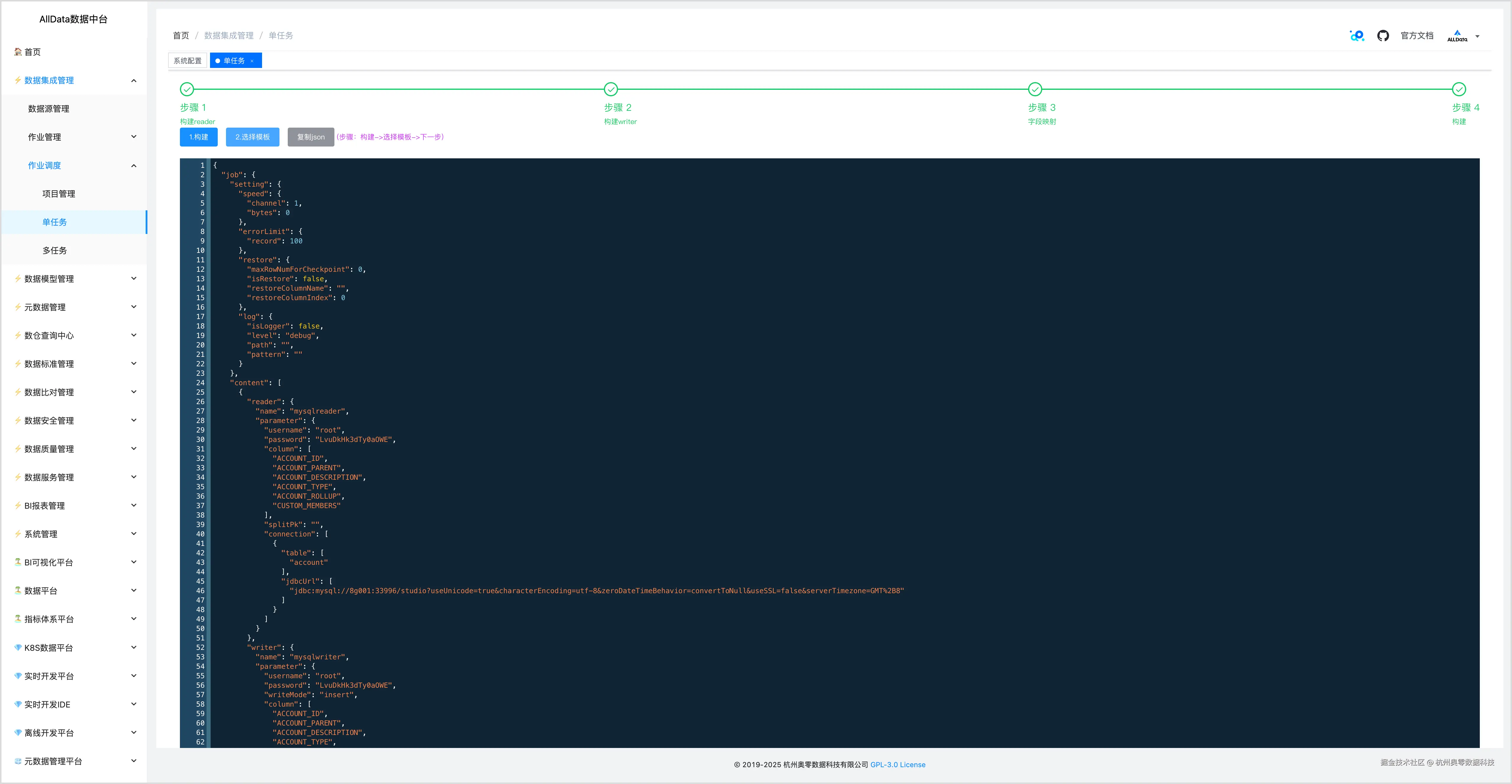Click the 2.选择模板 button
The height and width of the screenshot is (784, 1512).
252,137
